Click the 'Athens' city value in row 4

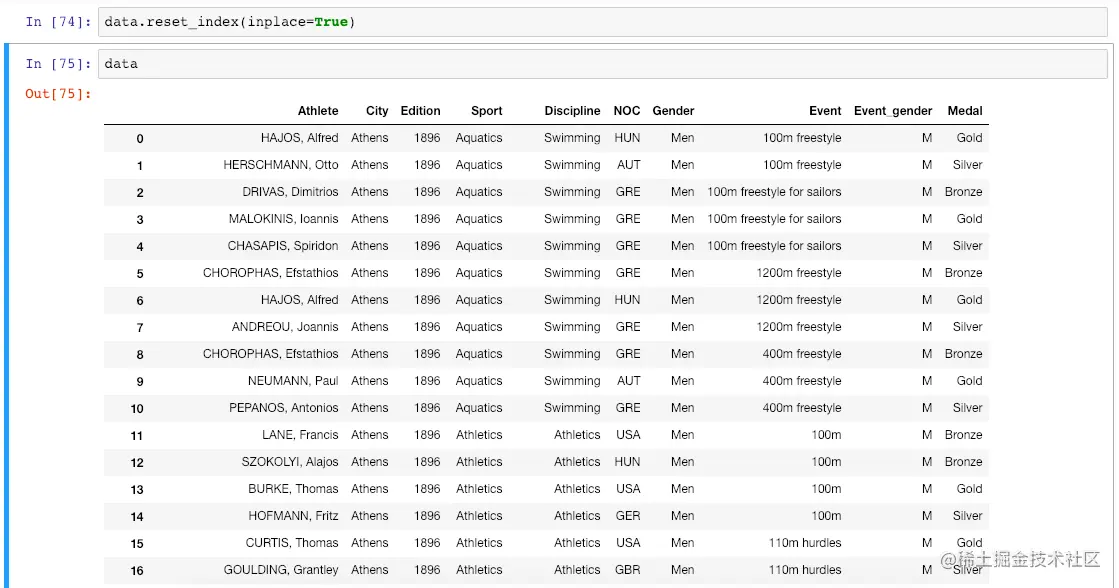pyautogui.click(x=370, y=246)
